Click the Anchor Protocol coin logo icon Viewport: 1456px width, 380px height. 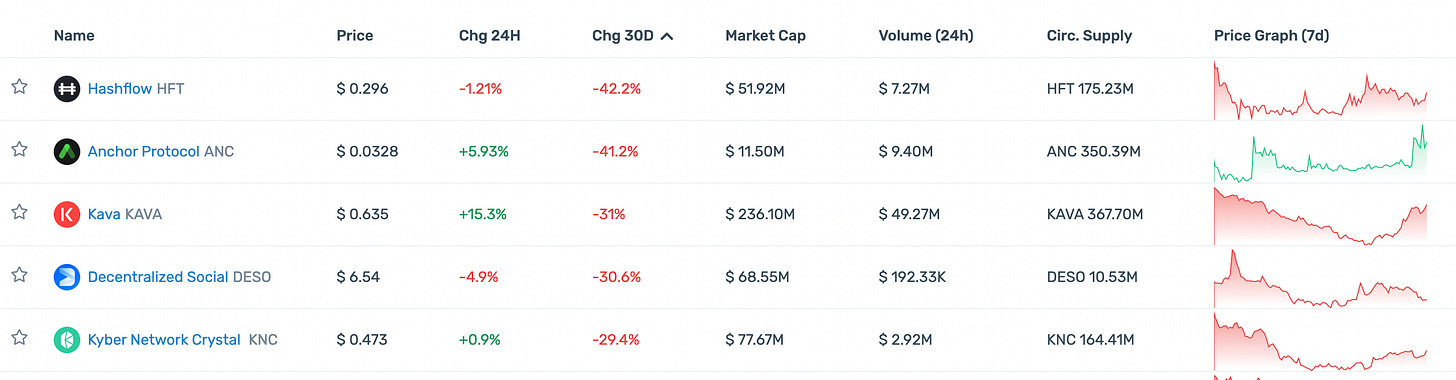[66, 152]
